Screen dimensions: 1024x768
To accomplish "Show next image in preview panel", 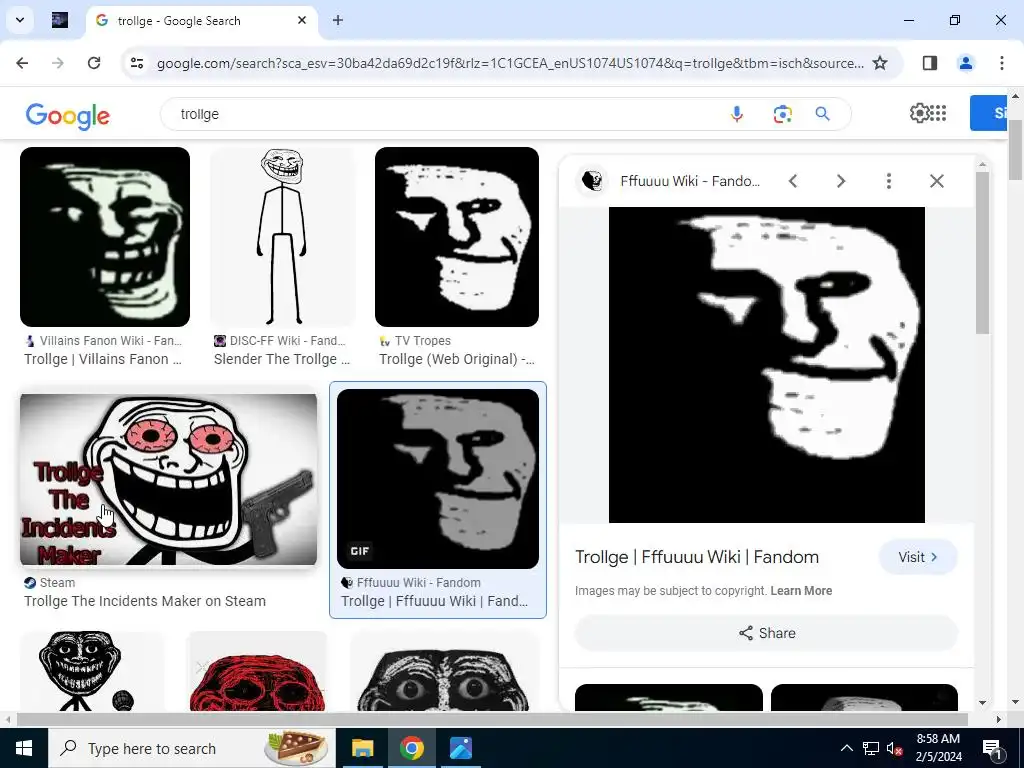I will pyautogui.click(x=840, y=181).
